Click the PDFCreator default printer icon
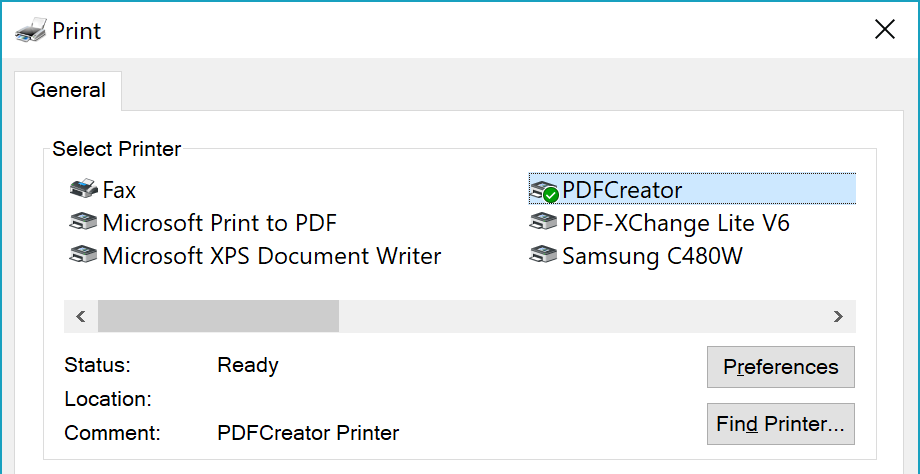Image resolution: width=920 pixels, height=474 pixels. click(x=543, y=190)
